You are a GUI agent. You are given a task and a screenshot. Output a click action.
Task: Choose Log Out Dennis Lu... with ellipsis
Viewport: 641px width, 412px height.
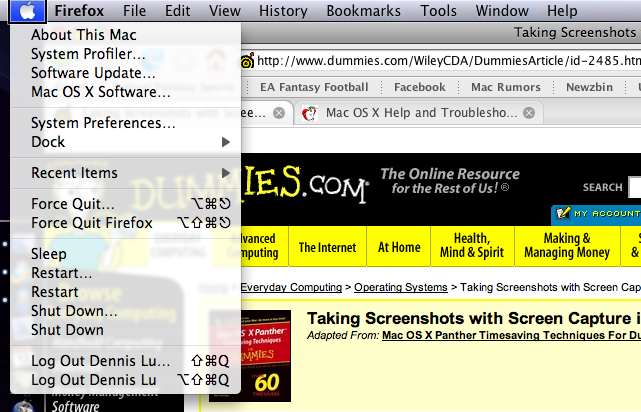pos(125,361)
